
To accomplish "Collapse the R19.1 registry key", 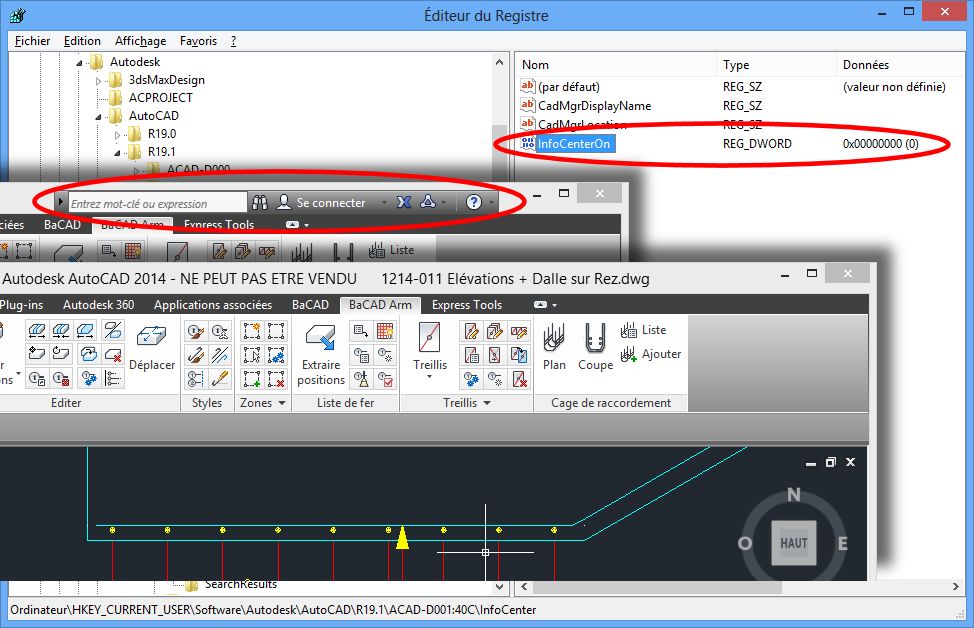I will click(x=117, y=153).
